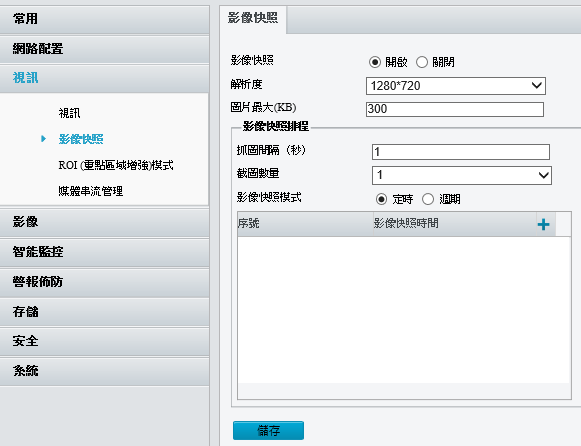
Task: Select the 開啟 radio for 影像快照
Action: coord(375,62)
